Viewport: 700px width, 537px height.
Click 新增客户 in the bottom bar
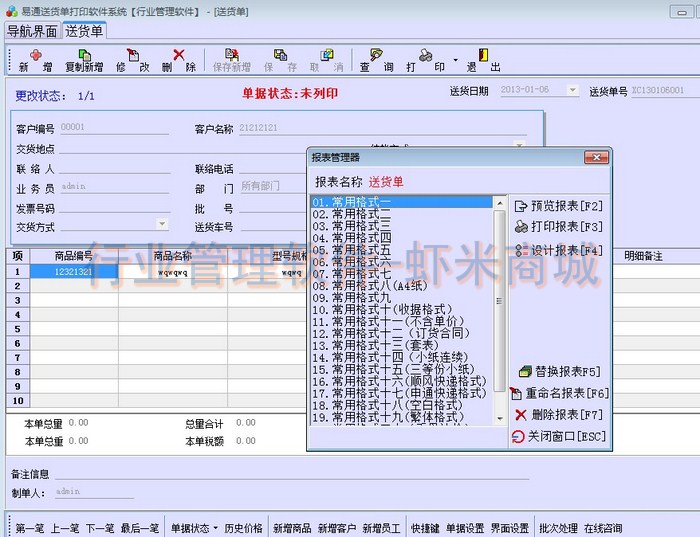tap(337, 529)
